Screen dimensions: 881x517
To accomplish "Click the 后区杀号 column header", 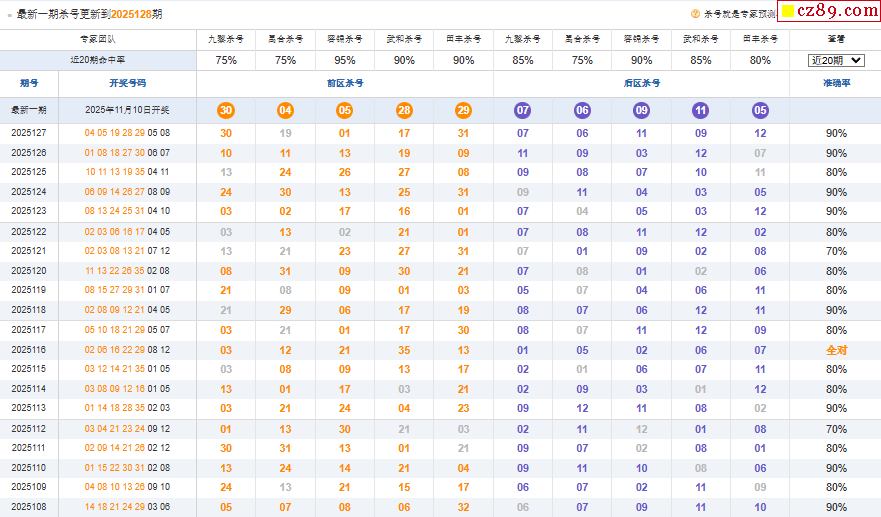I will (641, 84).
